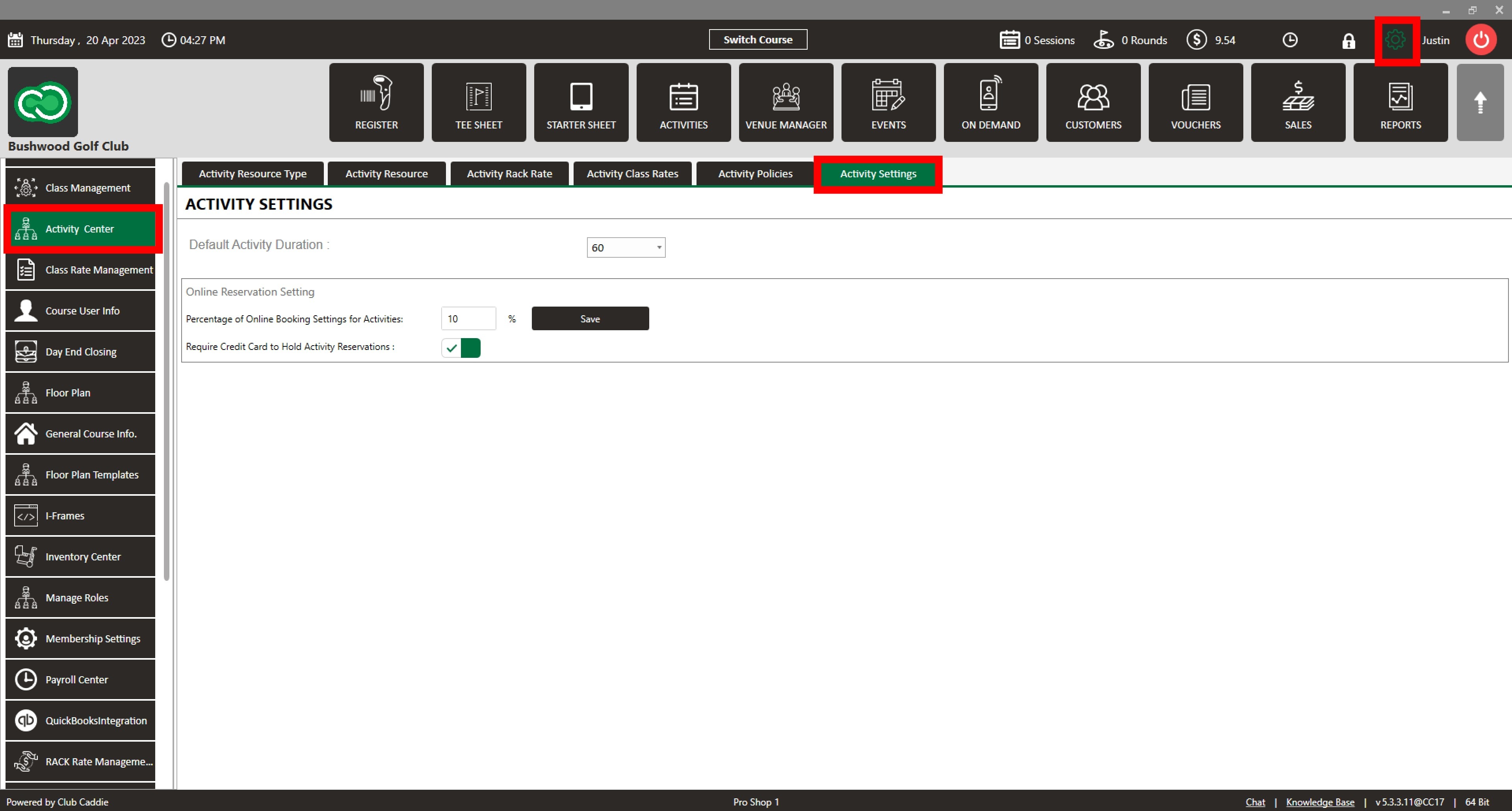Open Class Rate Management in sidebar
Viewport: 1512px width, 811px height.
(x=80, y=270)
